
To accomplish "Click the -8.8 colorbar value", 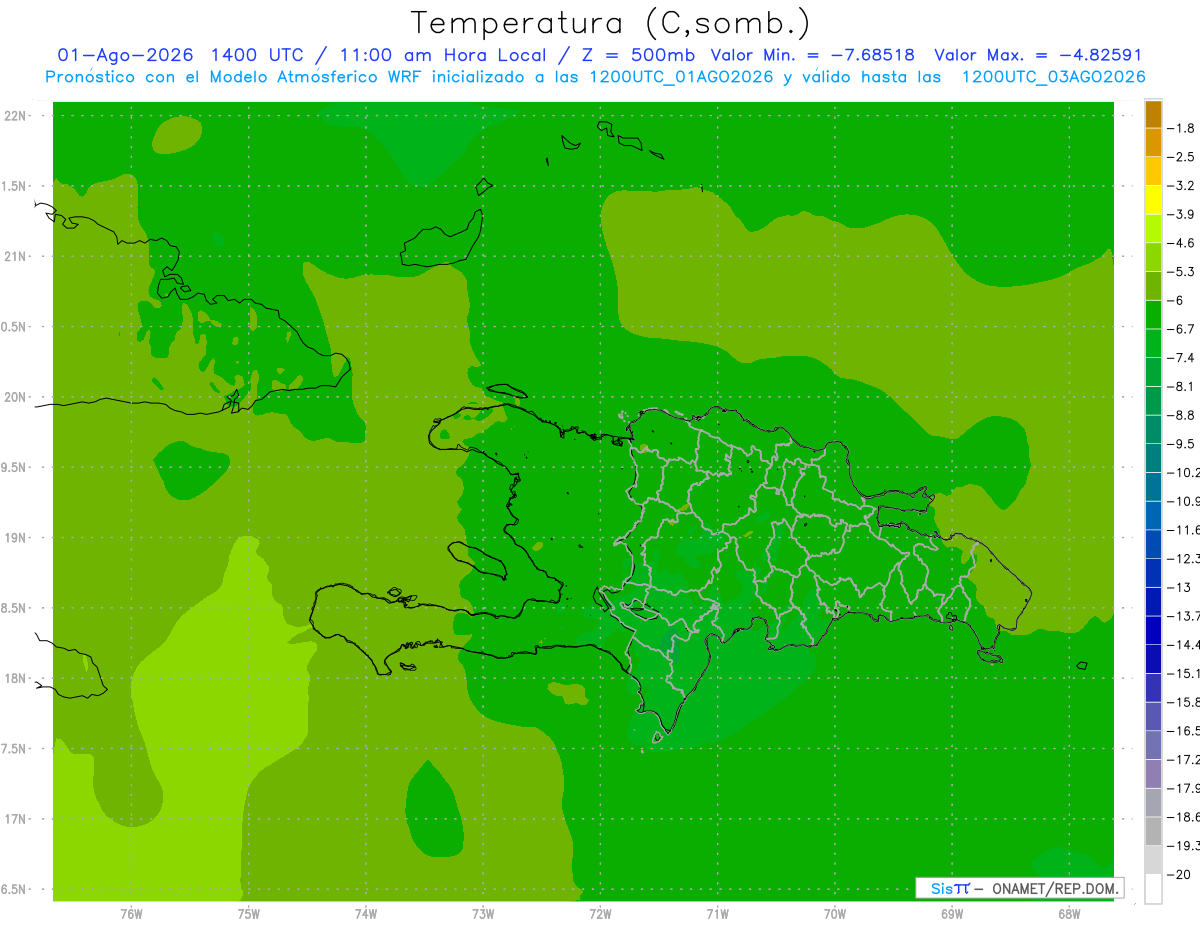I will tap(1182, 415).
